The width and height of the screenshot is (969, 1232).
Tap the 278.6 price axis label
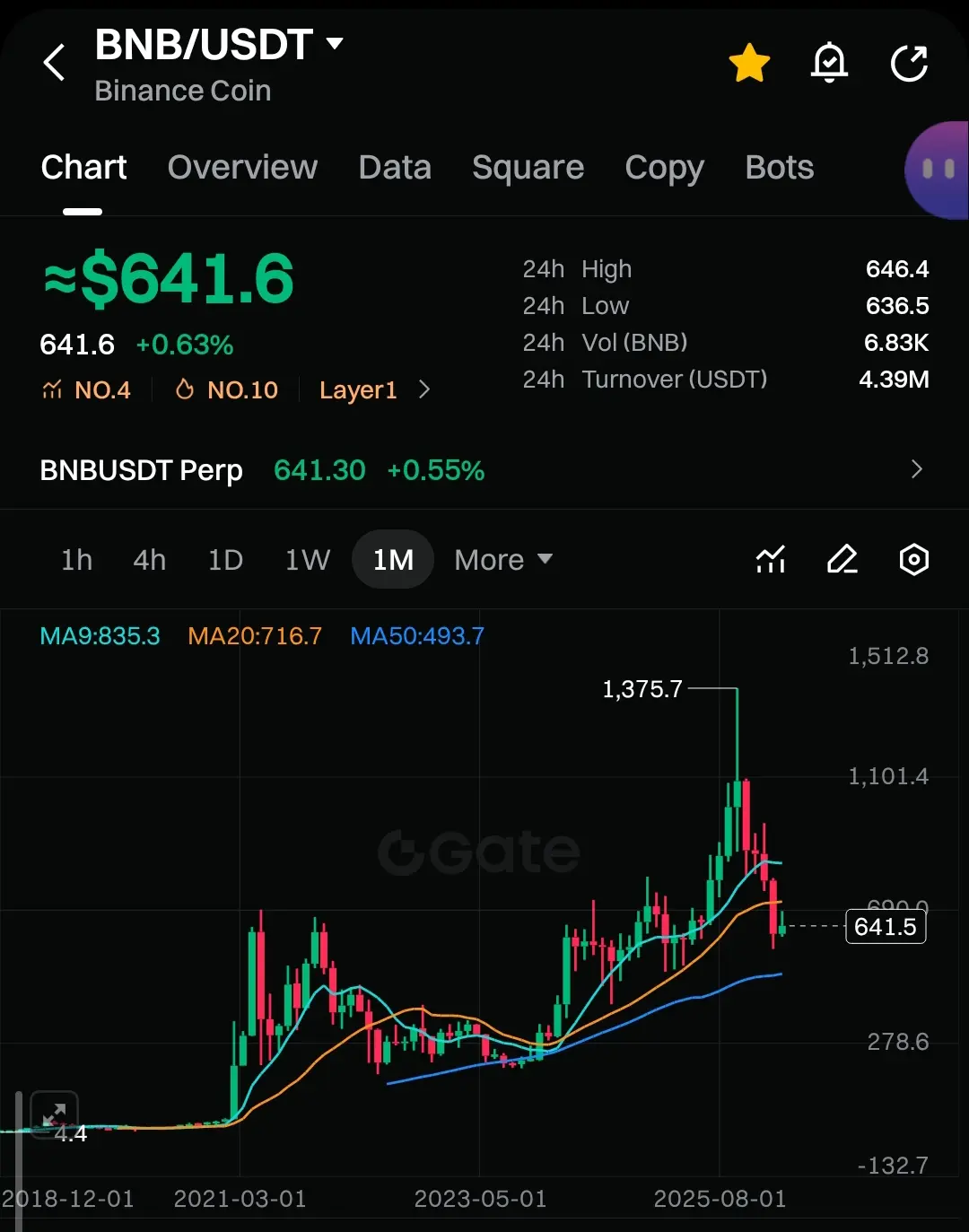pos(897,1042)
